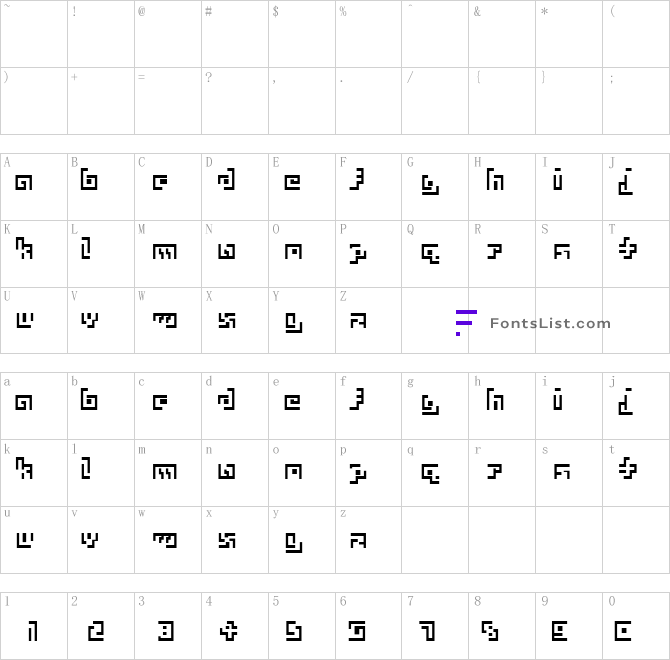The width and height of the screenshot is (670, 660).
Task: Click the purple F logo icon
Action: coord(464,321)
